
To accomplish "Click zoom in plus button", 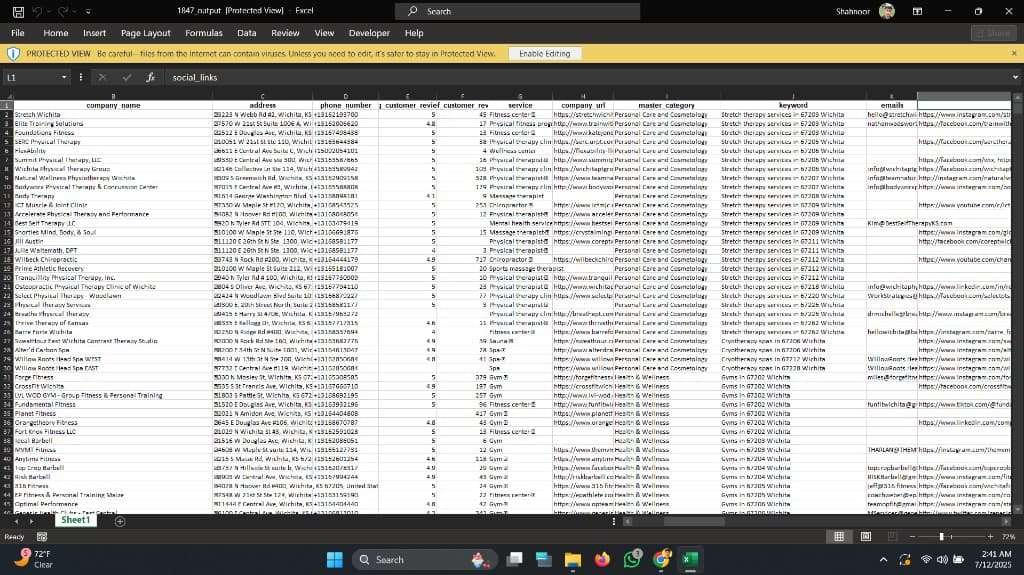I will (990, 536).
